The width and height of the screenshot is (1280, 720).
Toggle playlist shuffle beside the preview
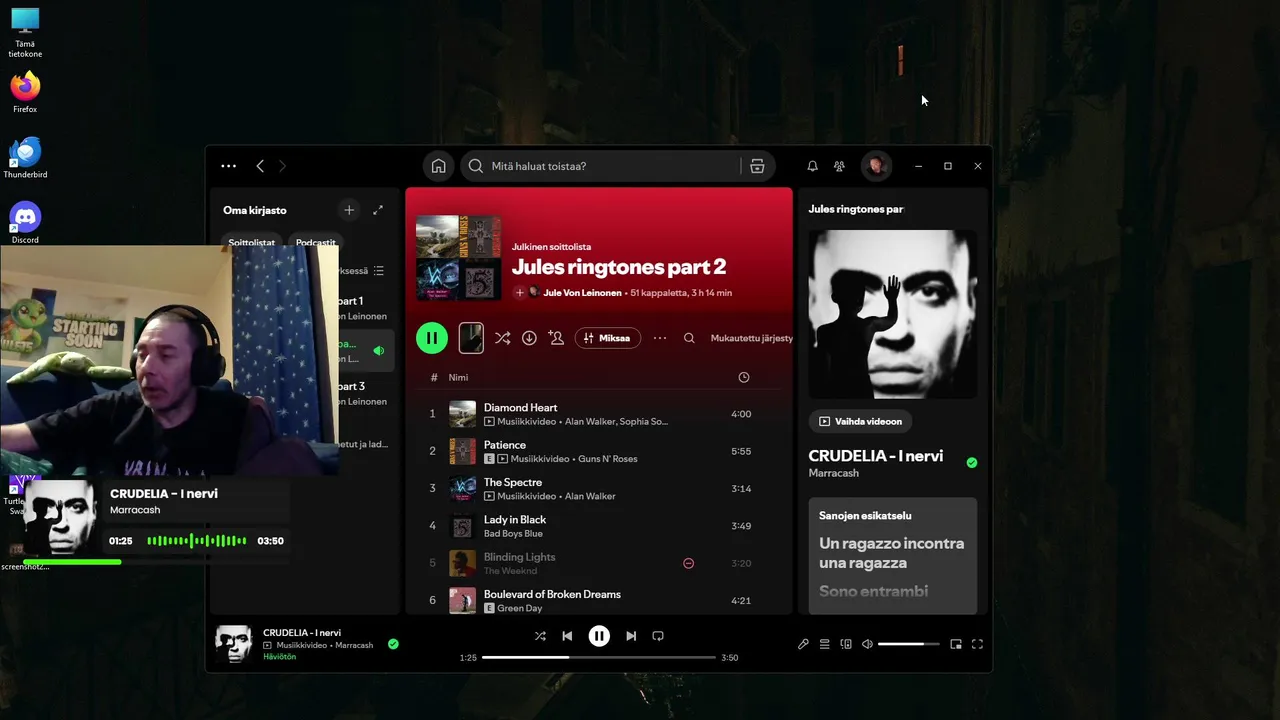pos(502,338)
